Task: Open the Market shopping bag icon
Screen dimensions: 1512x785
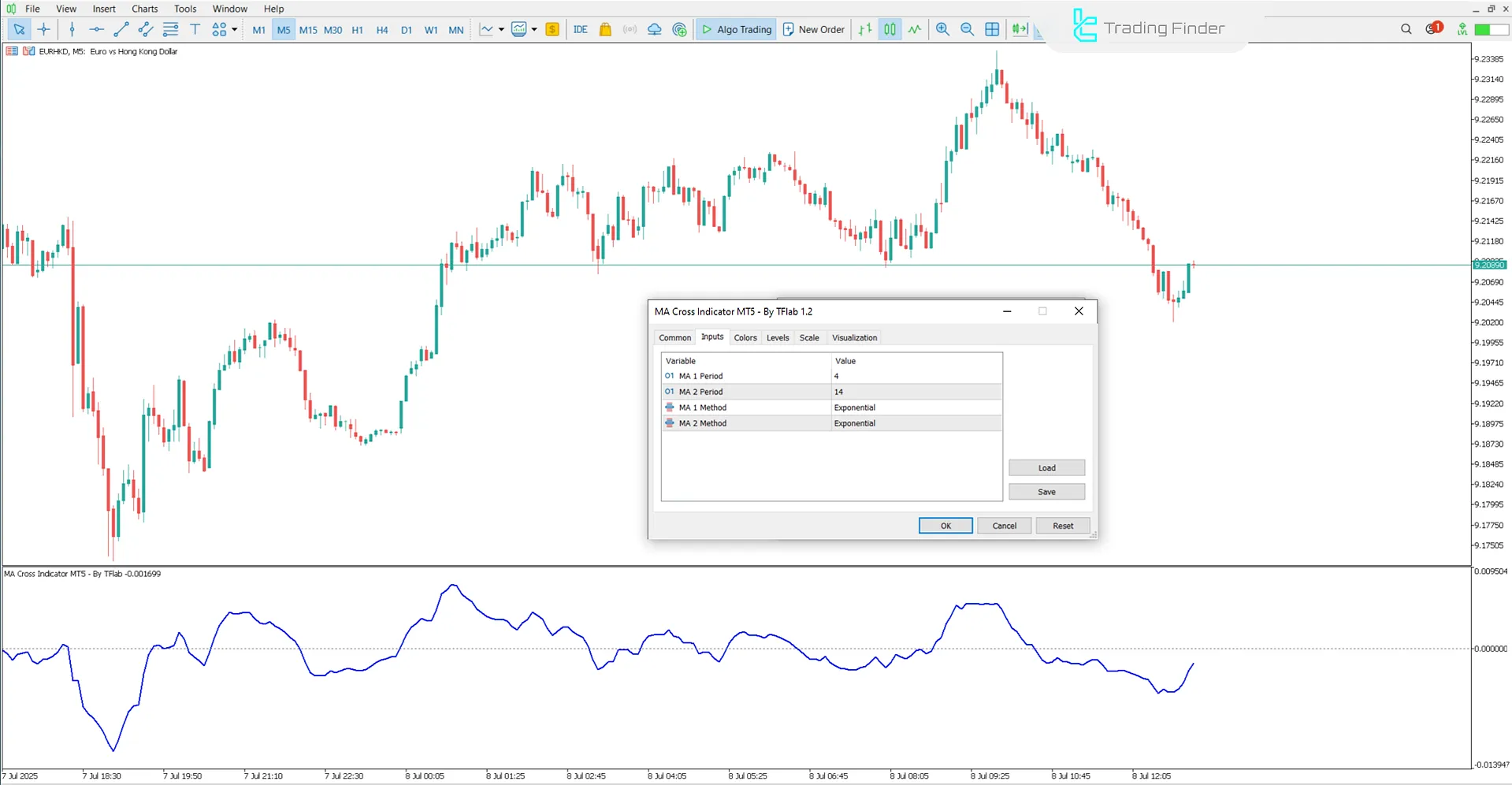Action: pyautogui.click(x=605, y=29)
